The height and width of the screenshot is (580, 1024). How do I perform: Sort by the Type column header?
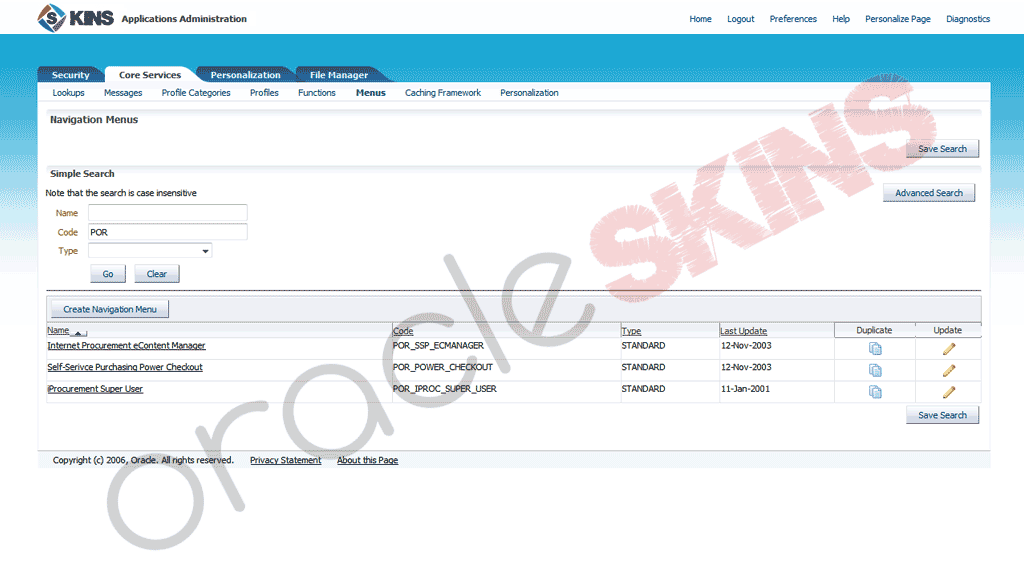click(631, 331)
